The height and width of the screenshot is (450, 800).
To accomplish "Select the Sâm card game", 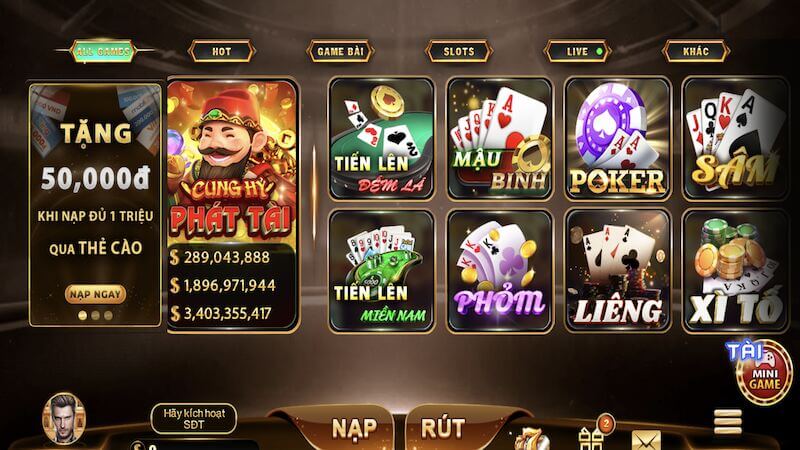I will click(x=735, y=138).
